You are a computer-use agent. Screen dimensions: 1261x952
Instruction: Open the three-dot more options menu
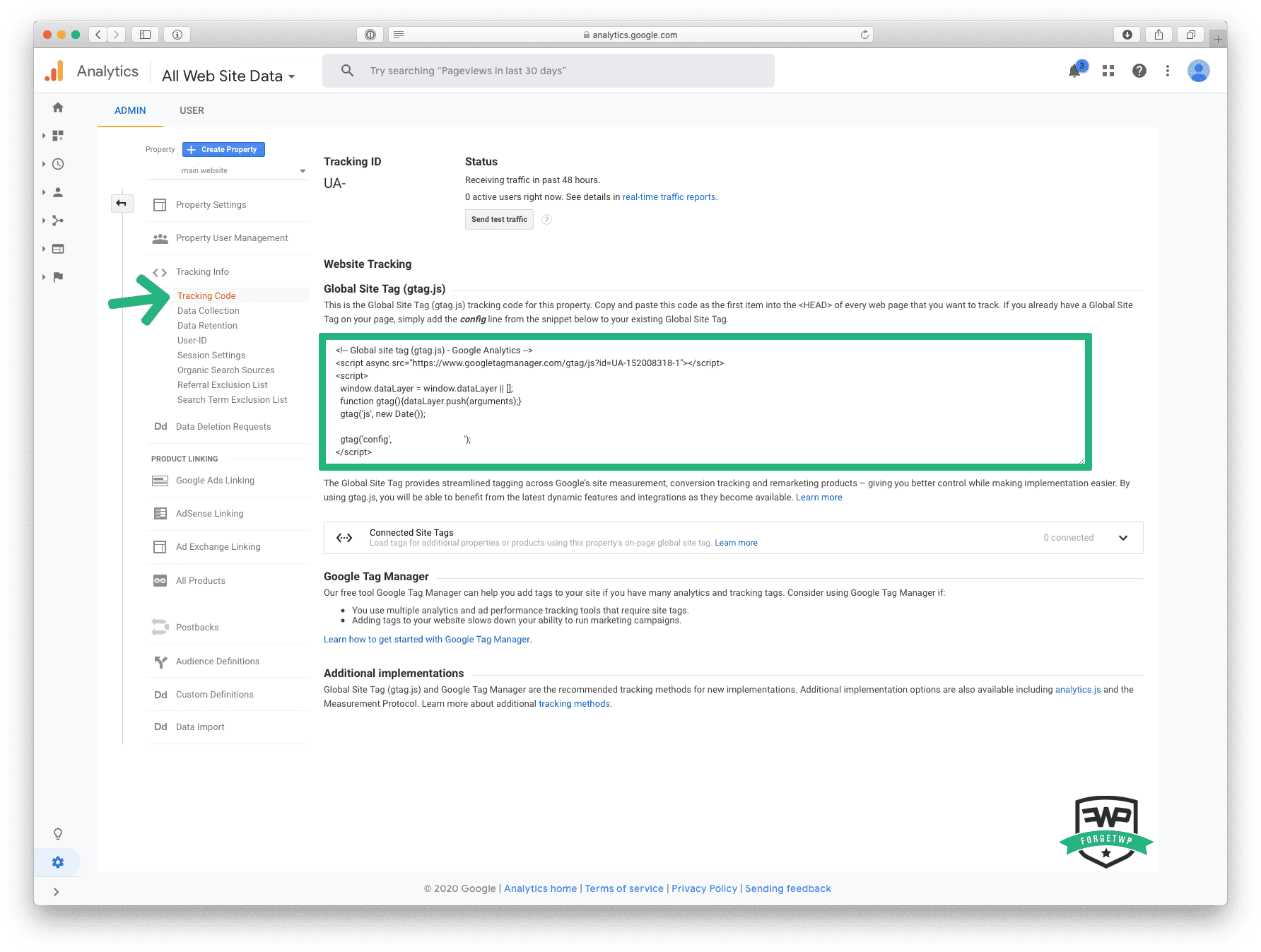pos(1168,71)
